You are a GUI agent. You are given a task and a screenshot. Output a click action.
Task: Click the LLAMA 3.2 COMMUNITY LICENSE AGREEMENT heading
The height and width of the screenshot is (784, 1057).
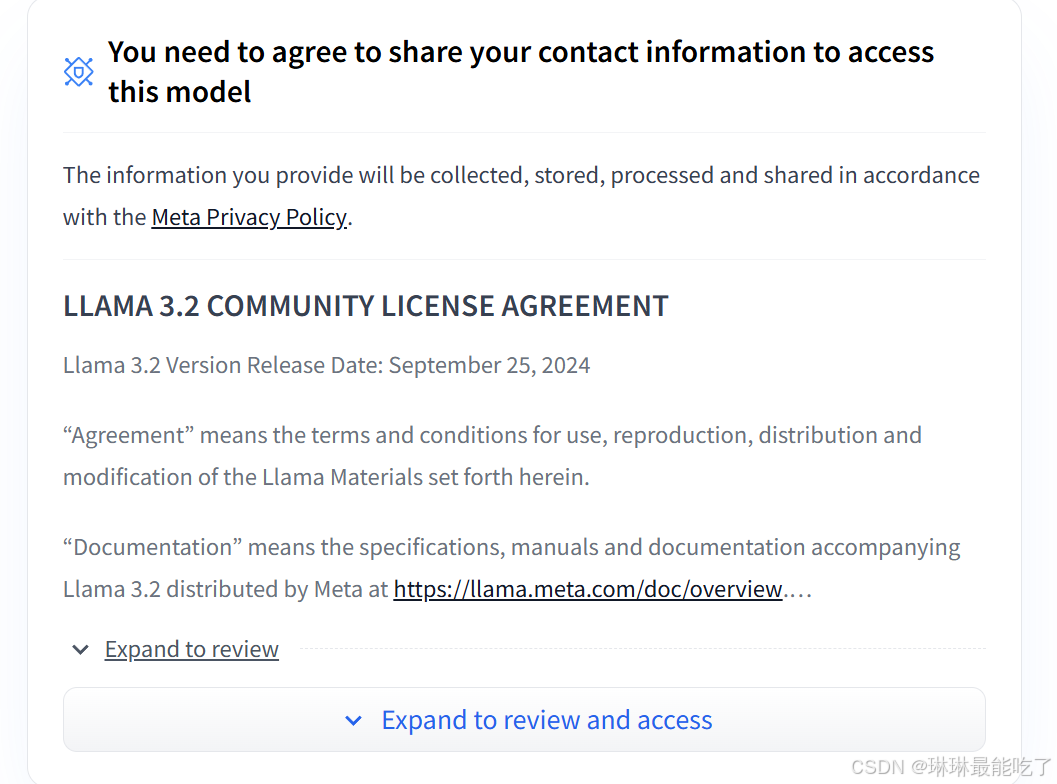point(366,306)
